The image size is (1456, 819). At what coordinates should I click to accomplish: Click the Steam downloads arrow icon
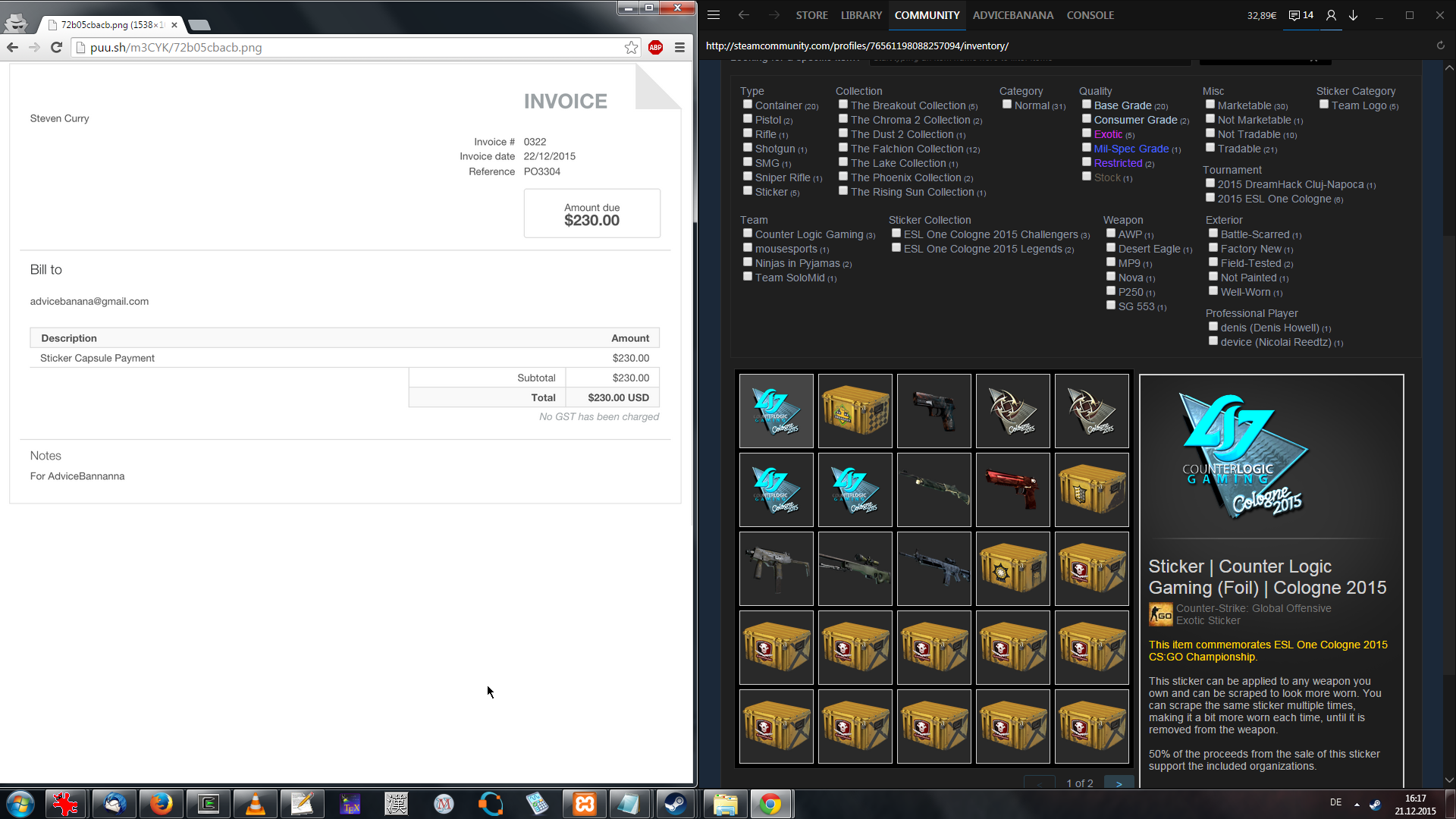point(1353,15)
